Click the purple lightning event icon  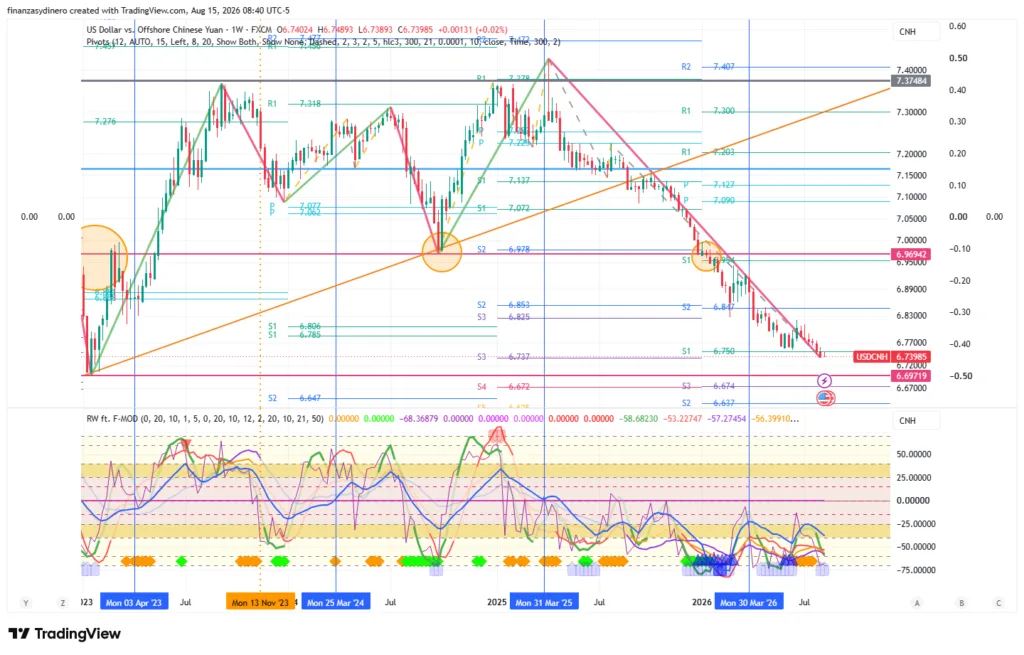pyautogui.click(x=824, y=381)
